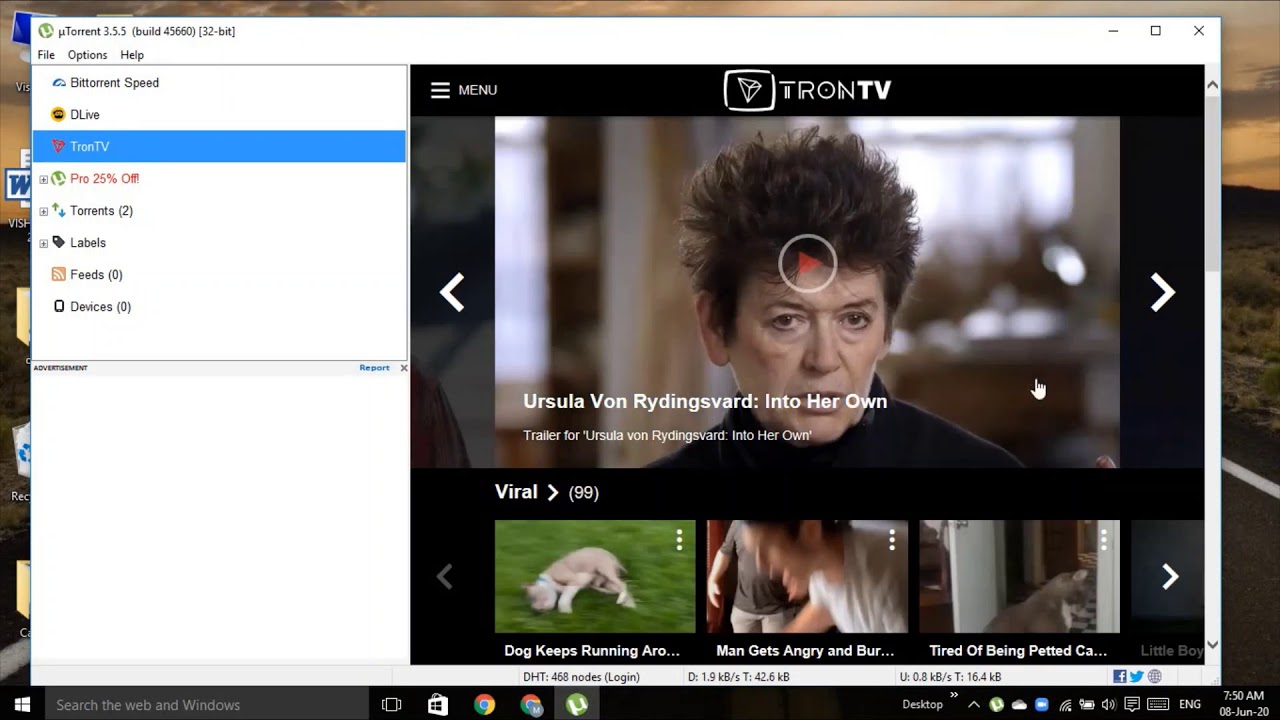The width and height of the screenshot is (1280, 720).
Task: Open Man Gets Angry video thumbnail
Action: [x=807, y=576]
